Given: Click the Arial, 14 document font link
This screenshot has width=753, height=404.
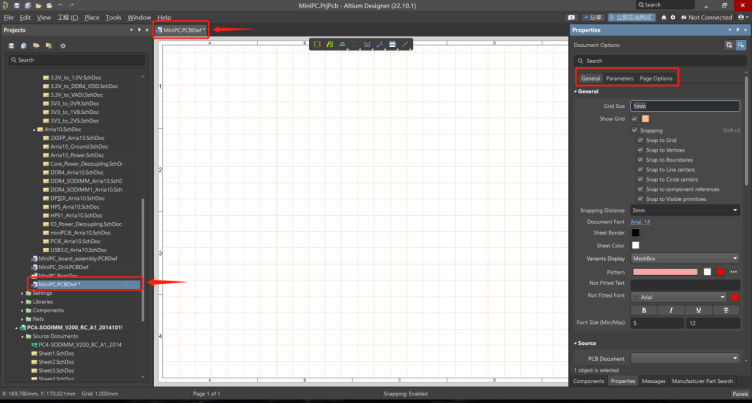Looking at the screenshot, I should [x=641, y=221].
